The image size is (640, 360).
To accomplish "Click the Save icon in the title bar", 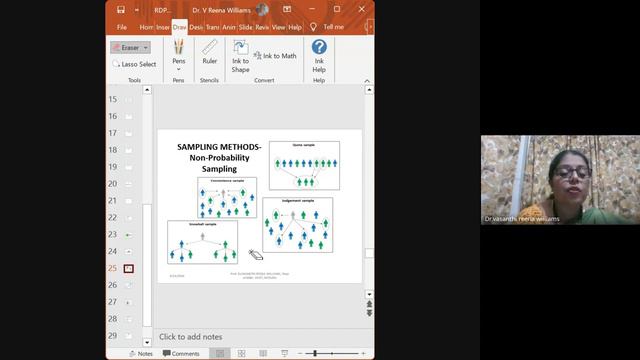I will point(121,9).
